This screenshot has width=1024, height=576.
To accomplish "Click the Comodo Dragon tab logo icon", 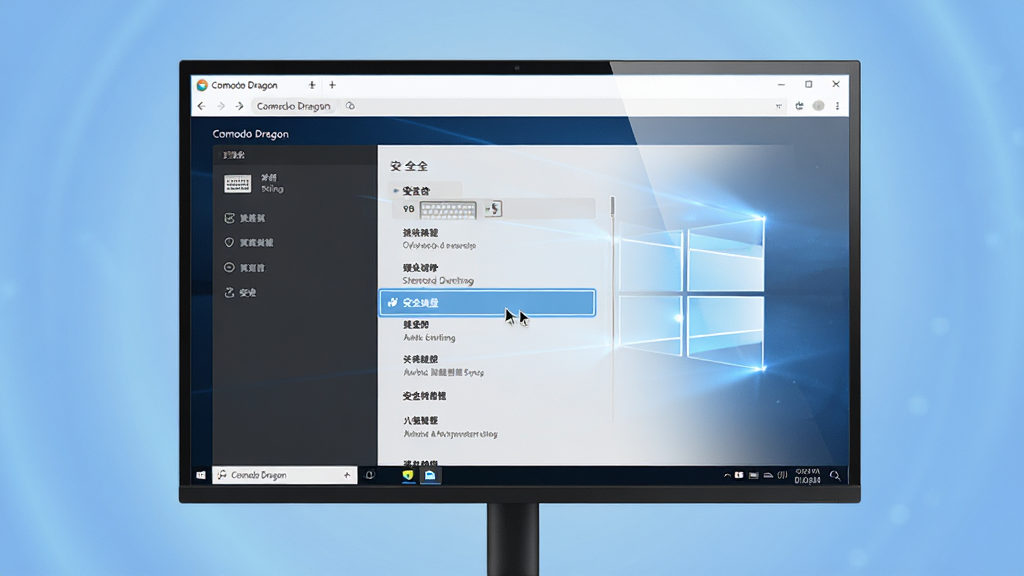I will (202, 85).
